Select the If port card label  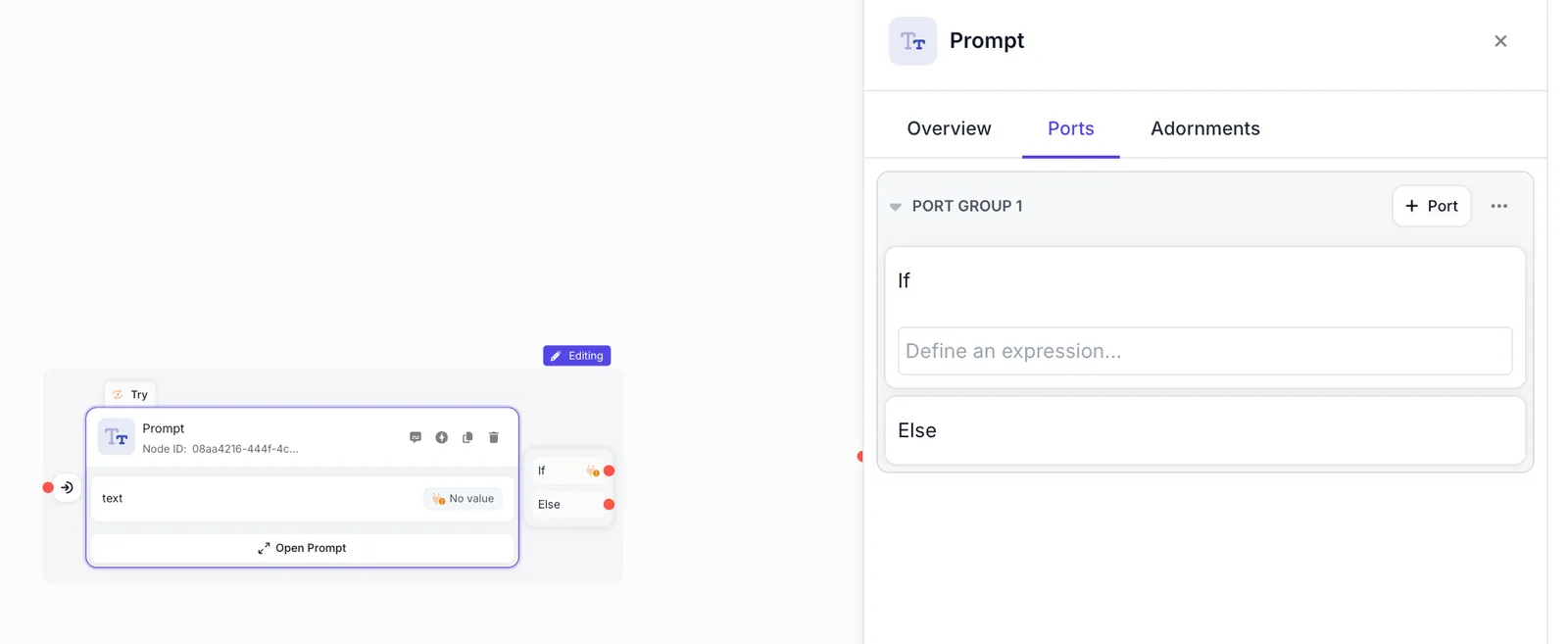(904, 280)
